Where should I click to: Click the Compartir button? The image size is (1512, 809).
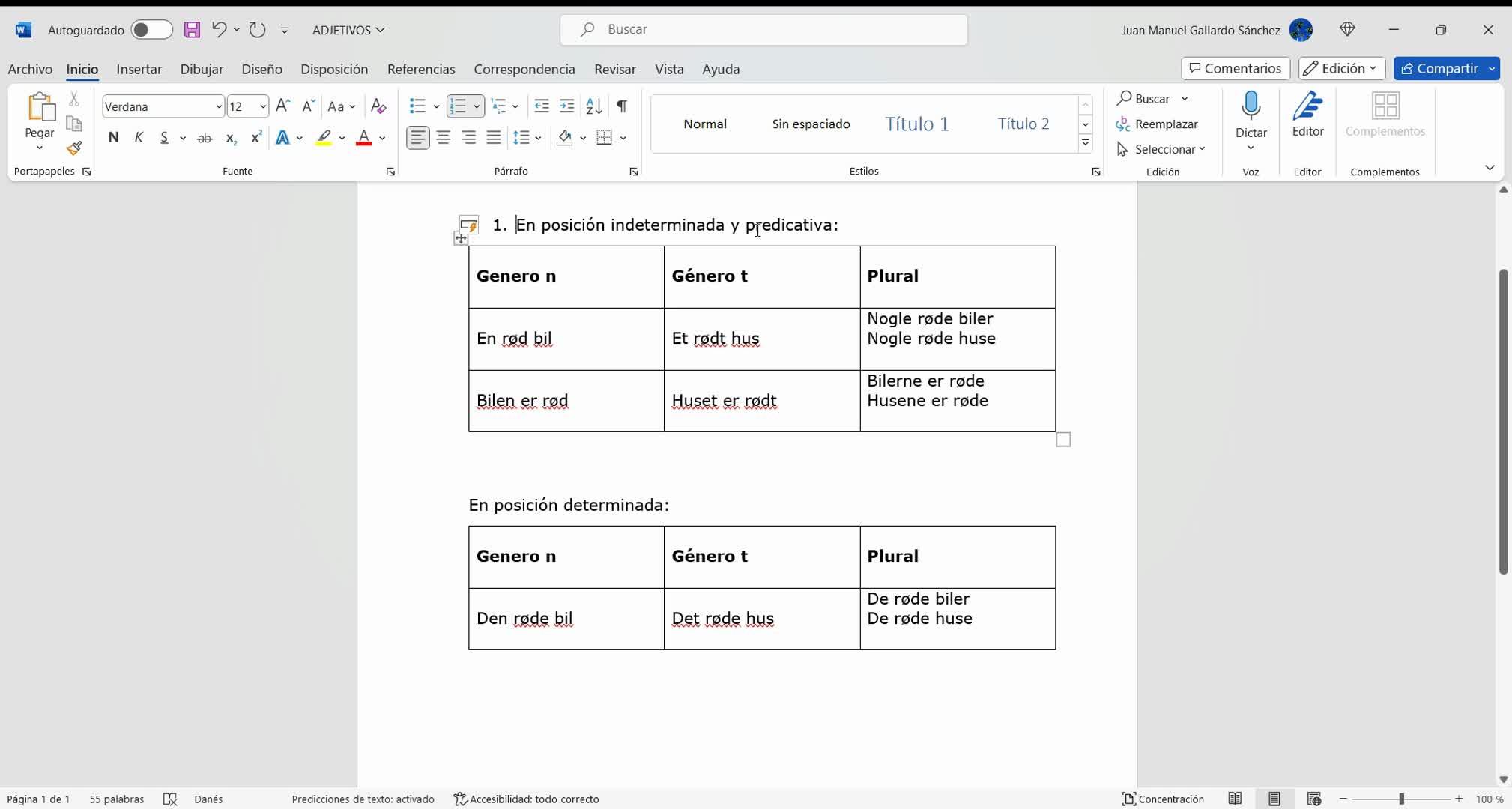[x=1439, y=68]
